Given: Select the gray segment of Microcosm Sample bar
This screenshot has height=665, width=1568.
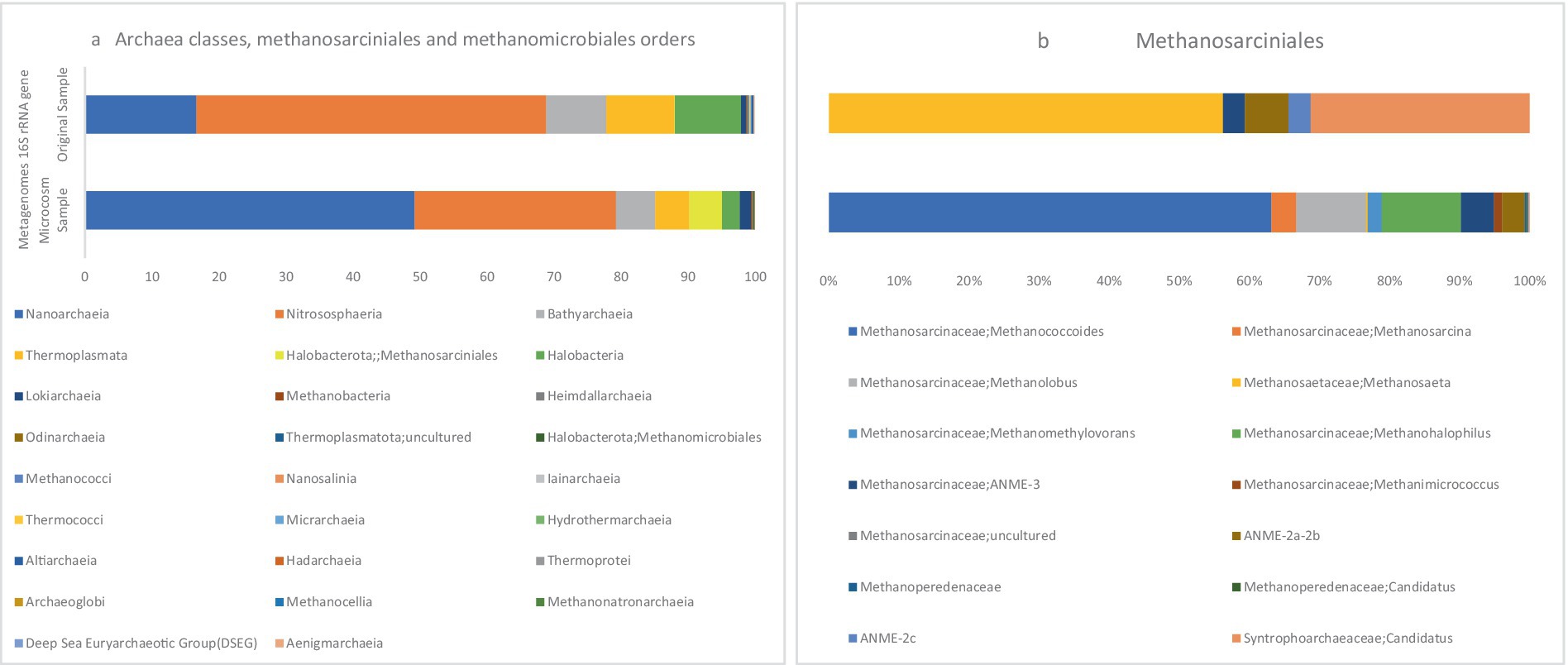Looking at the screenshot, I should pyautogui.click(x=635, y=210).
